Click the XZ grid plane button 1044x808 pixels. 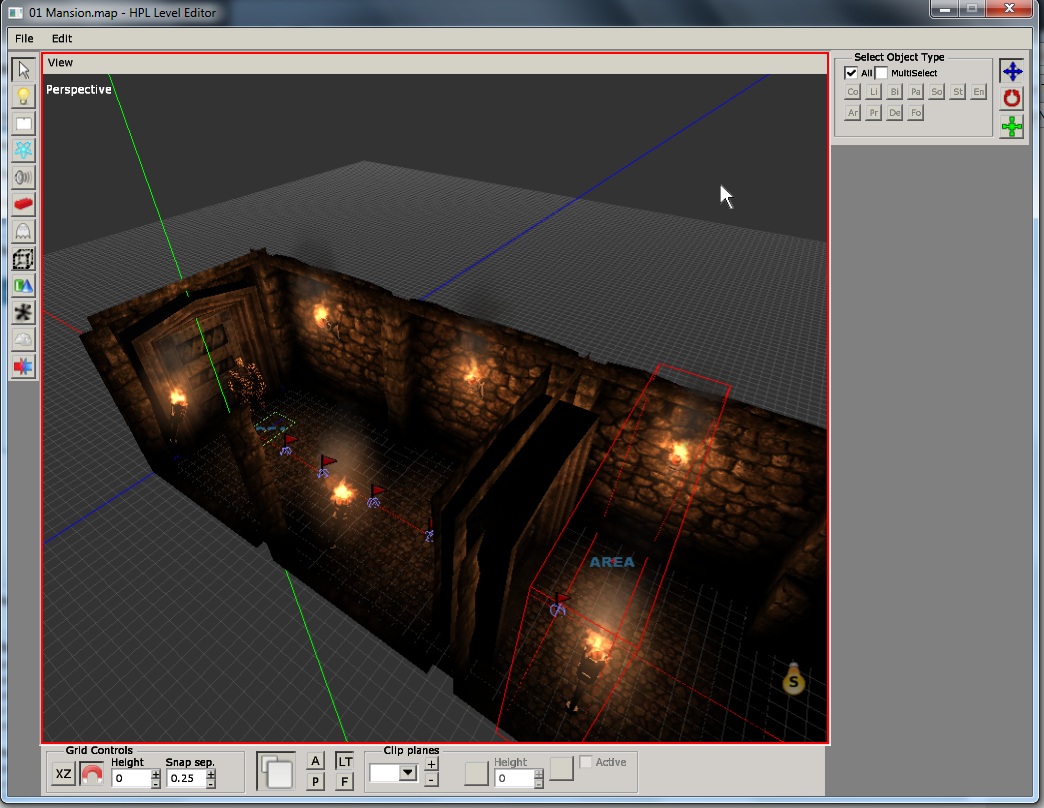63,775
